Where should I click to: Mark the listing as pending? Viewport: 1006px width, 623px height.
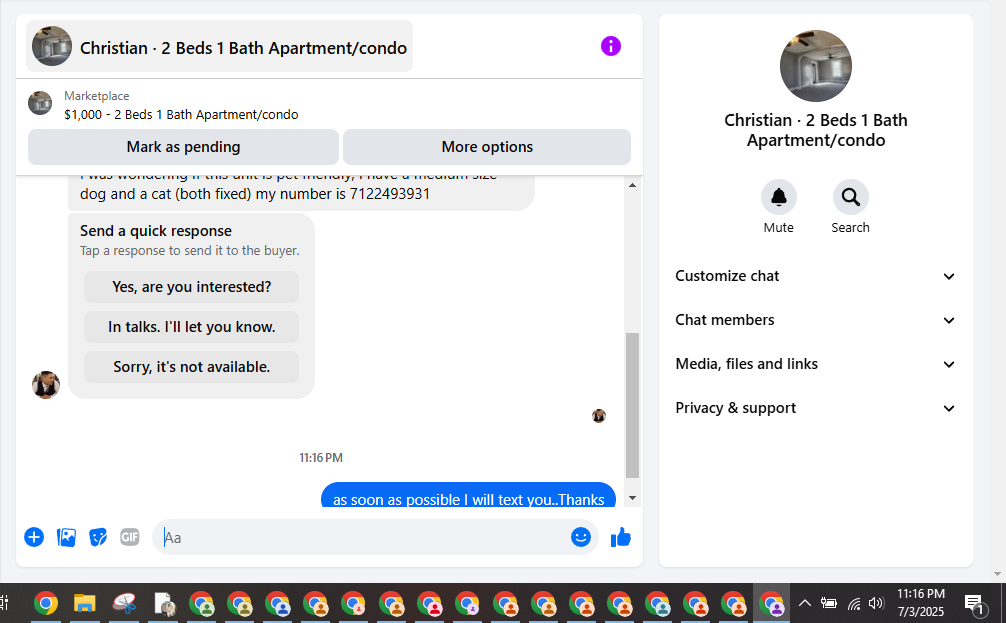[183, 147]
